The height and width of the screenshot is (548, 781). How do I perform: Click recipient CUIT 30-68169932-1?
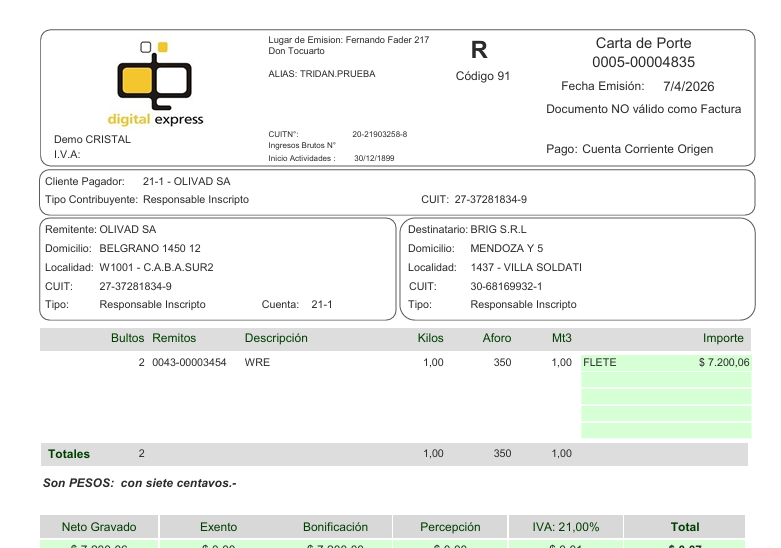pyautogui.click(x=506, y=286)
